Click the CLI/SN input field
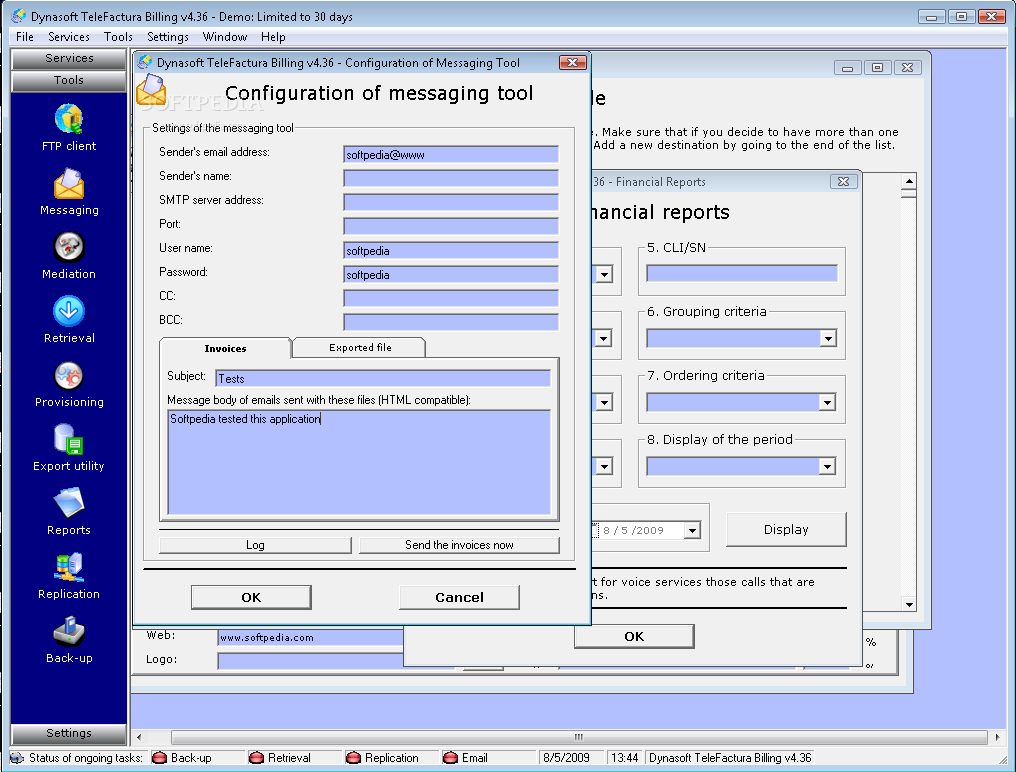Screen dimensions: 1016x772 (x=742, y=274)
